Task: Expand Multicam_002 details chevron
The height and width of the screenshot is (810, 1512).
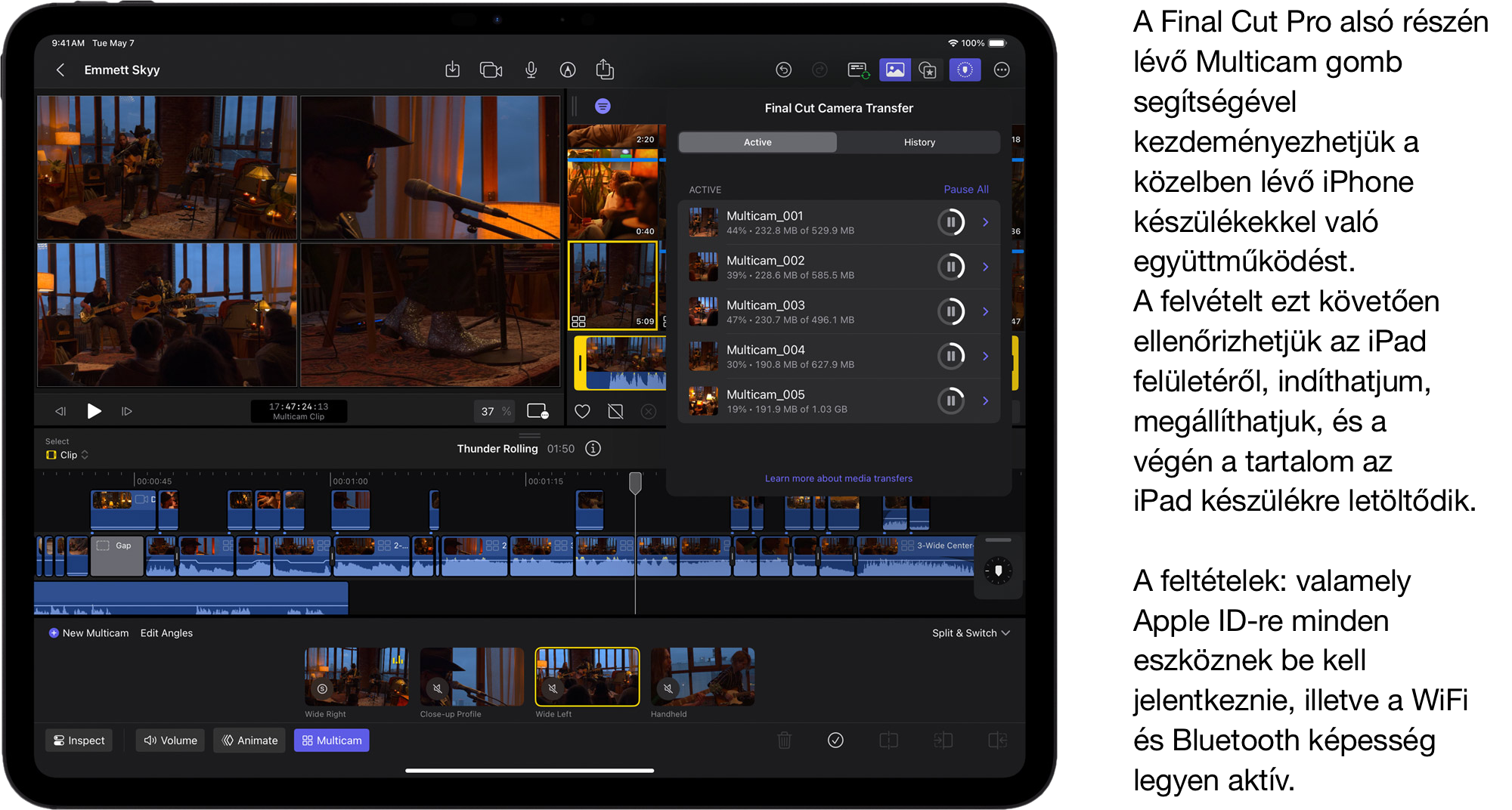Action: tap(986, 267)
